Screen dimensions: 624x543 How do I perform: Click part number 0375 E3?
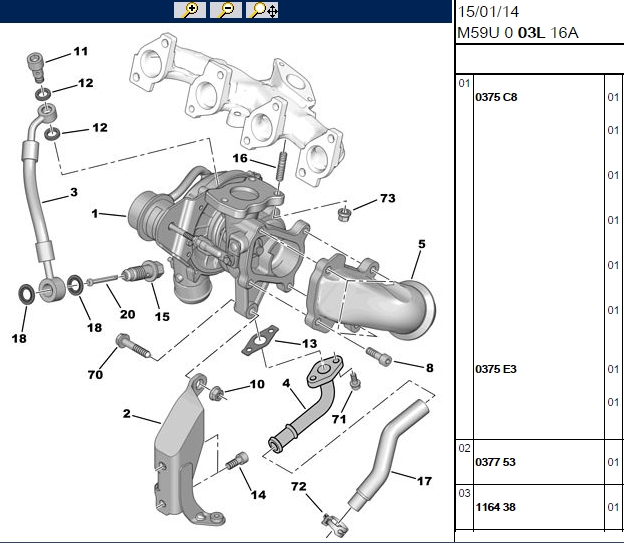[496, 369]
